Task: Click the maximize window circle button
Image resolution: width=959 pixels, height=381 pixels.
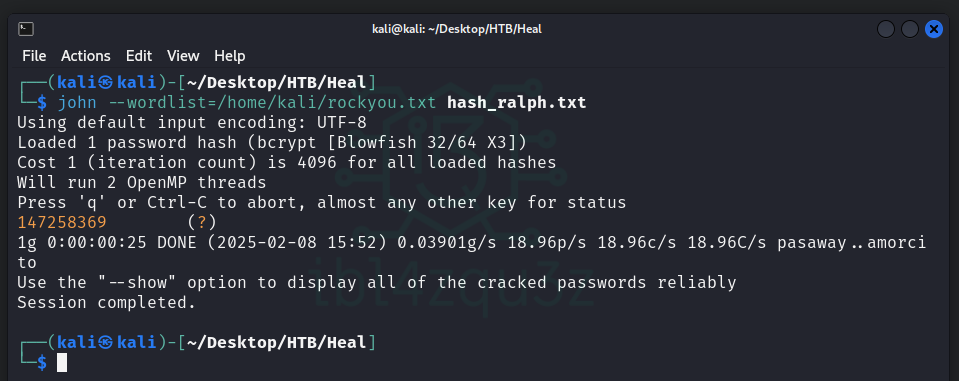Action: click(909, 29)
